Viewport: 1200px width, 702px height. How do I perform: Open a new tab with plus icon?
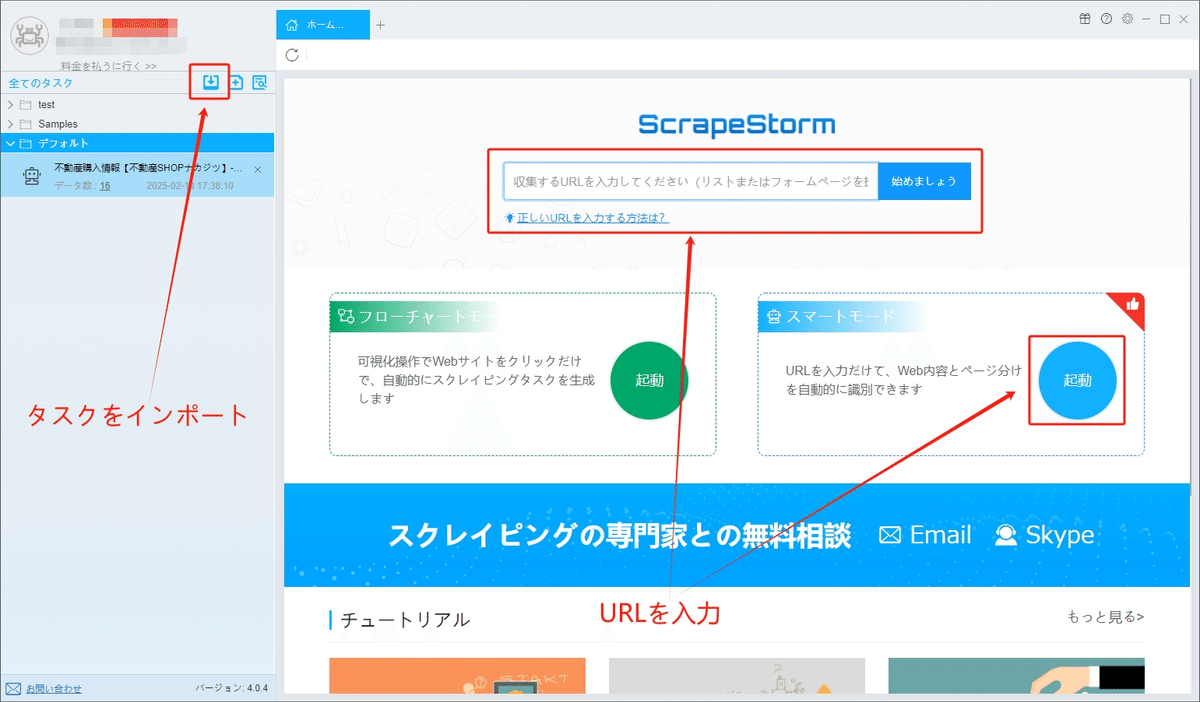tap(380, 25)
